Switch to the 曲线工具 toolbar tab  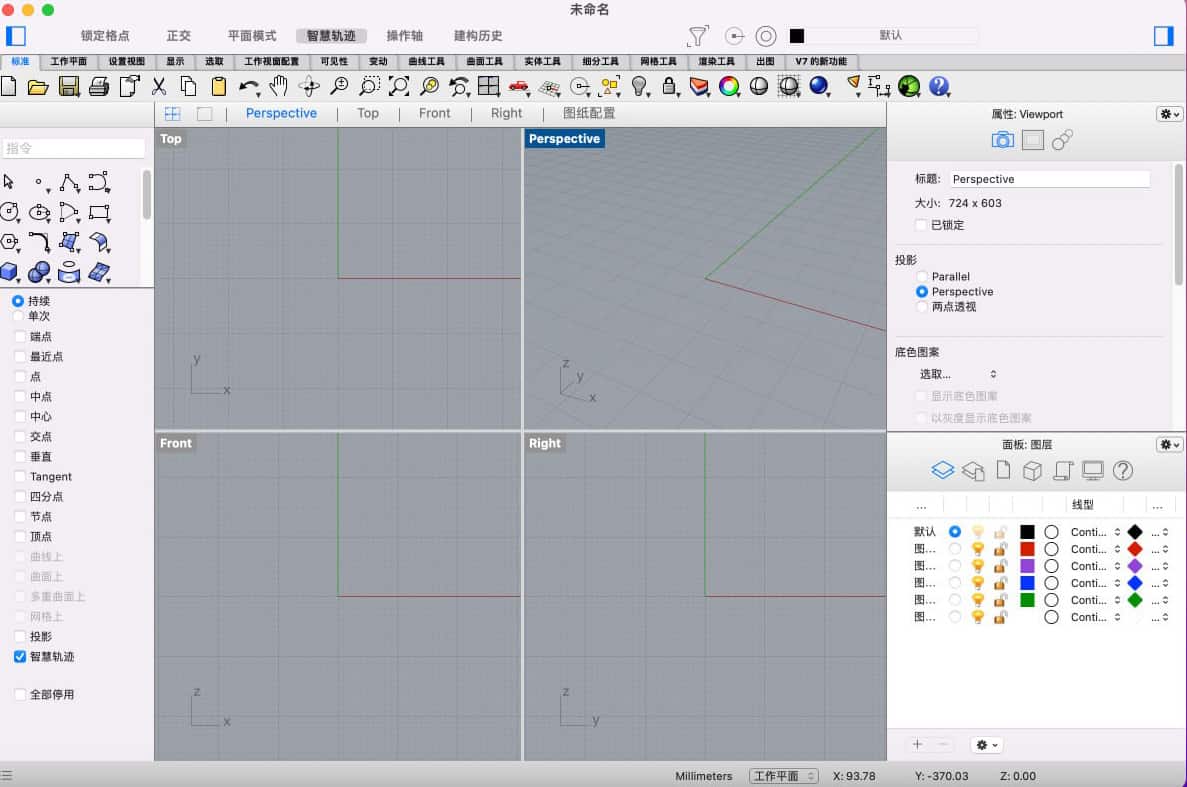pos(426,62)
